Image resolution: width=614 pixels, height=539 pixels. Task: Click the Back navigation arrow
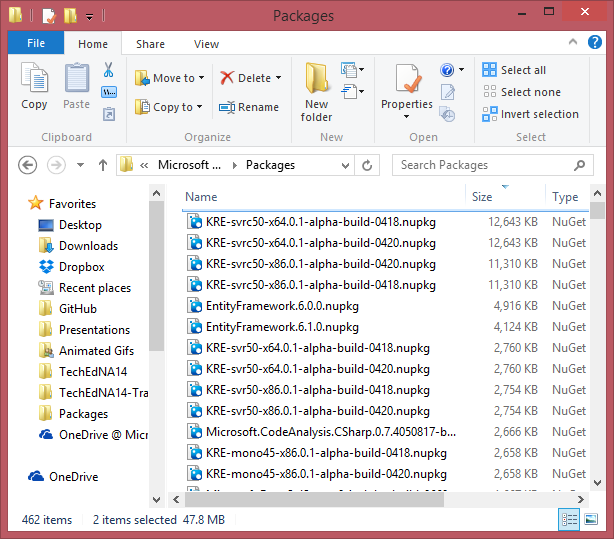click(27, 165)
